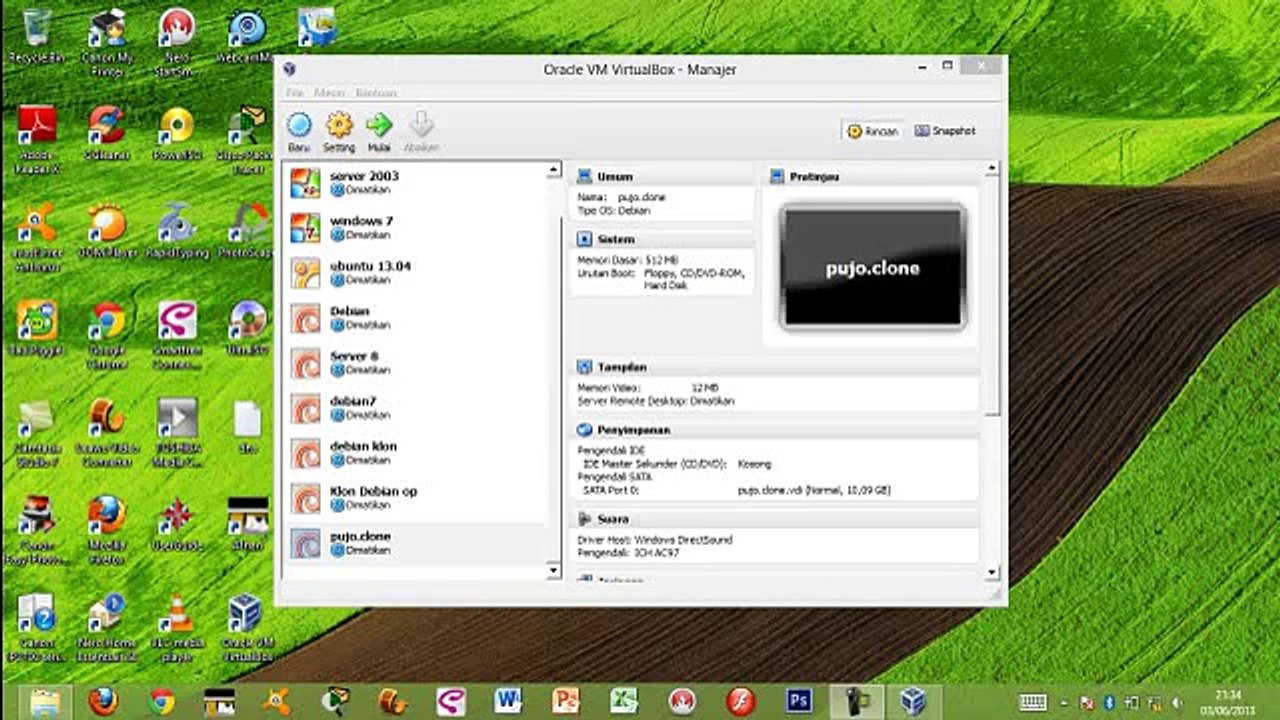Click the pujo.clone preview thumbnail
This screenshot has height=720, width=1280.
(872, 268)
